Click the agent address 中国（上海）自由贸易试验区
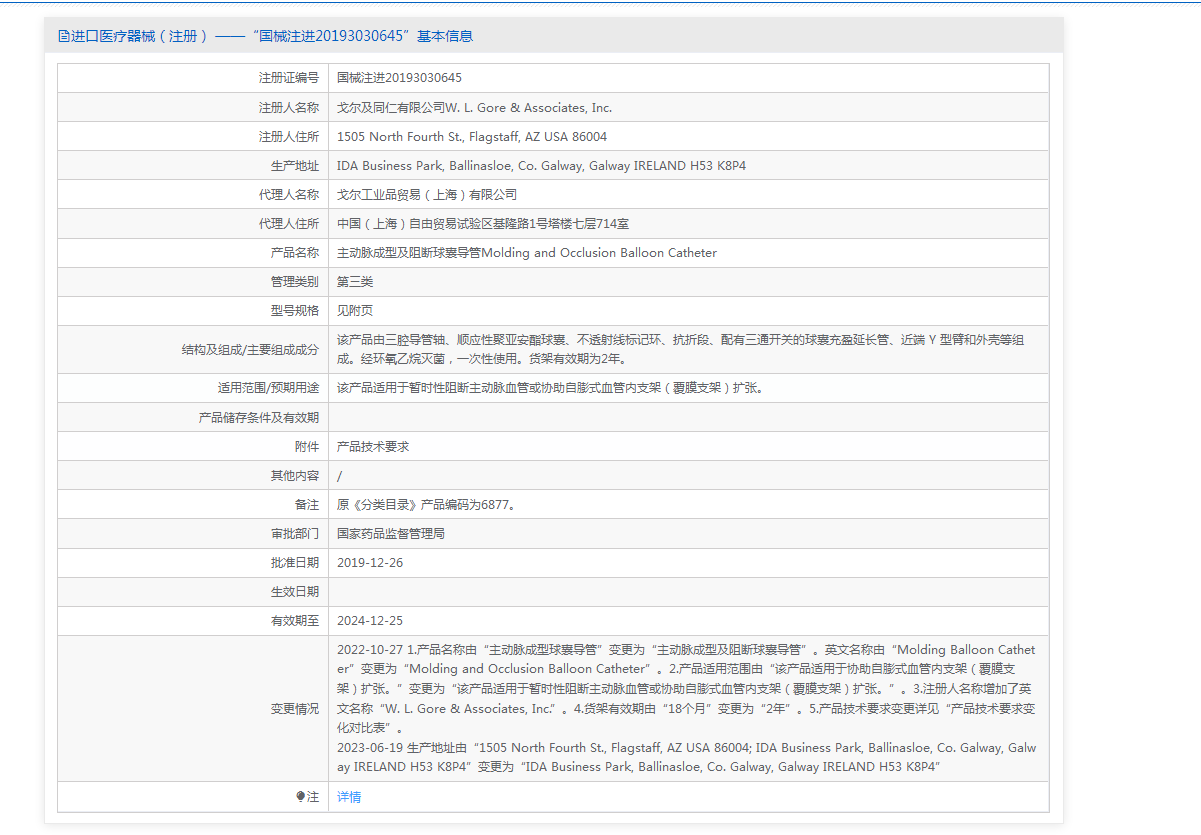Image resolution: width=1201 pixels, height=835 pixels. pos(483,223)
